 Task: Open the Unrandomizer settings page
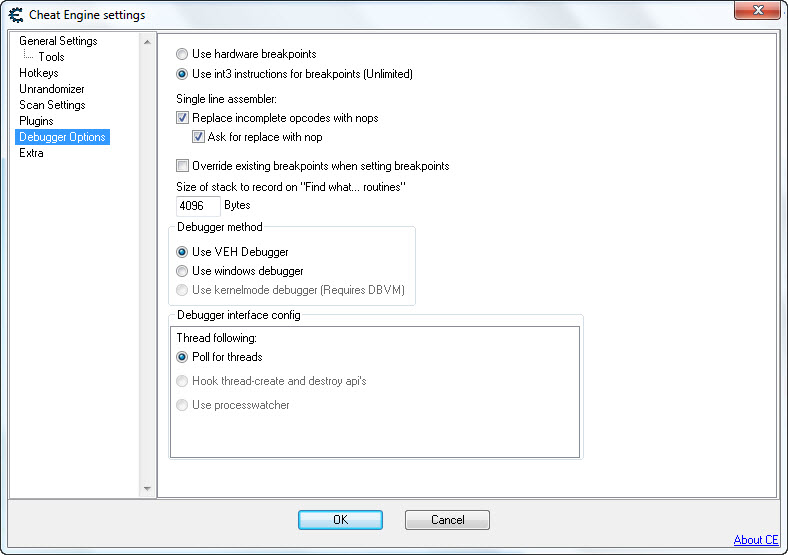(52, 89)
